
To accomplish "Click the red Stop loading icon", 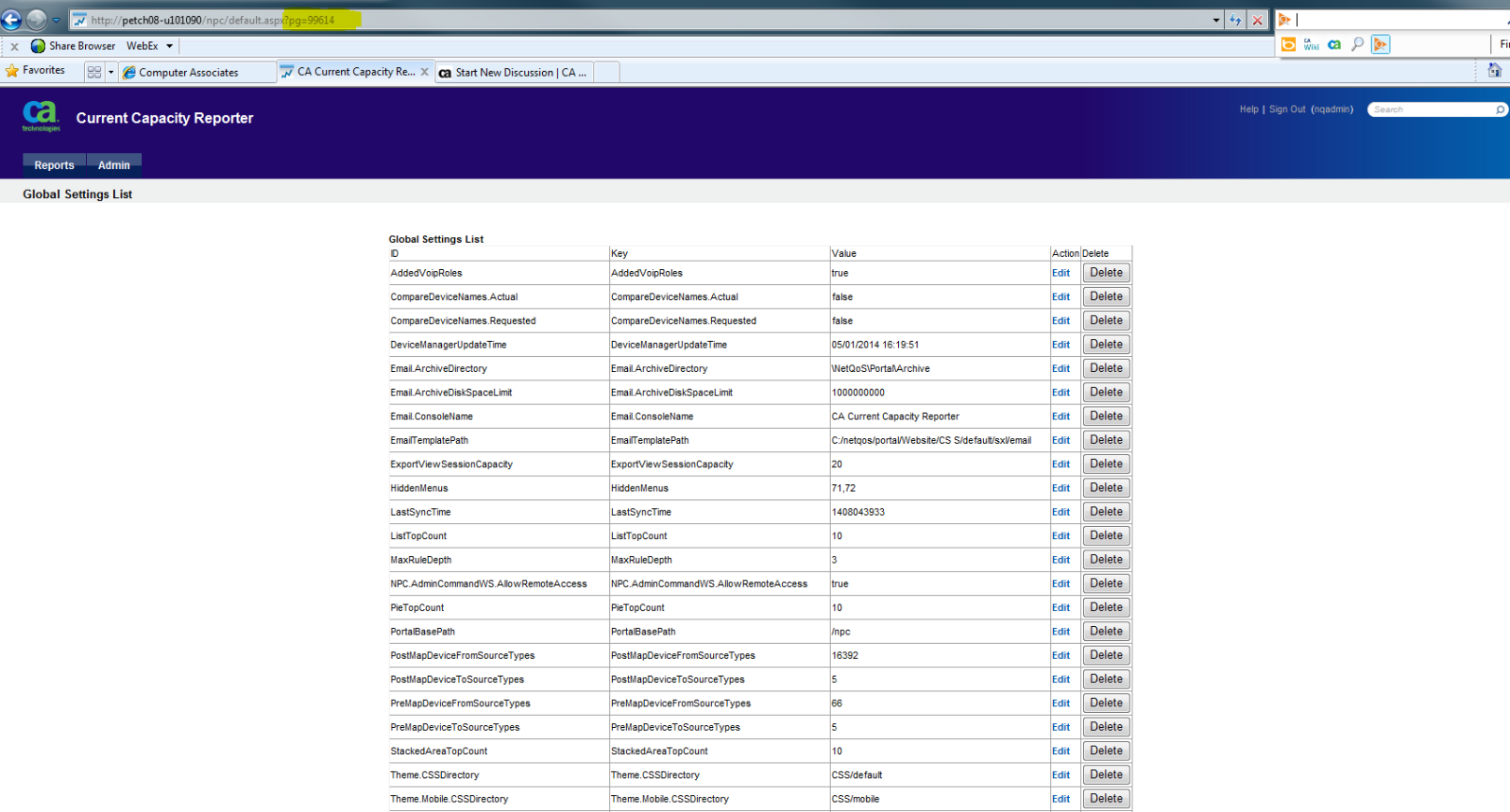I will point(1258,20).
